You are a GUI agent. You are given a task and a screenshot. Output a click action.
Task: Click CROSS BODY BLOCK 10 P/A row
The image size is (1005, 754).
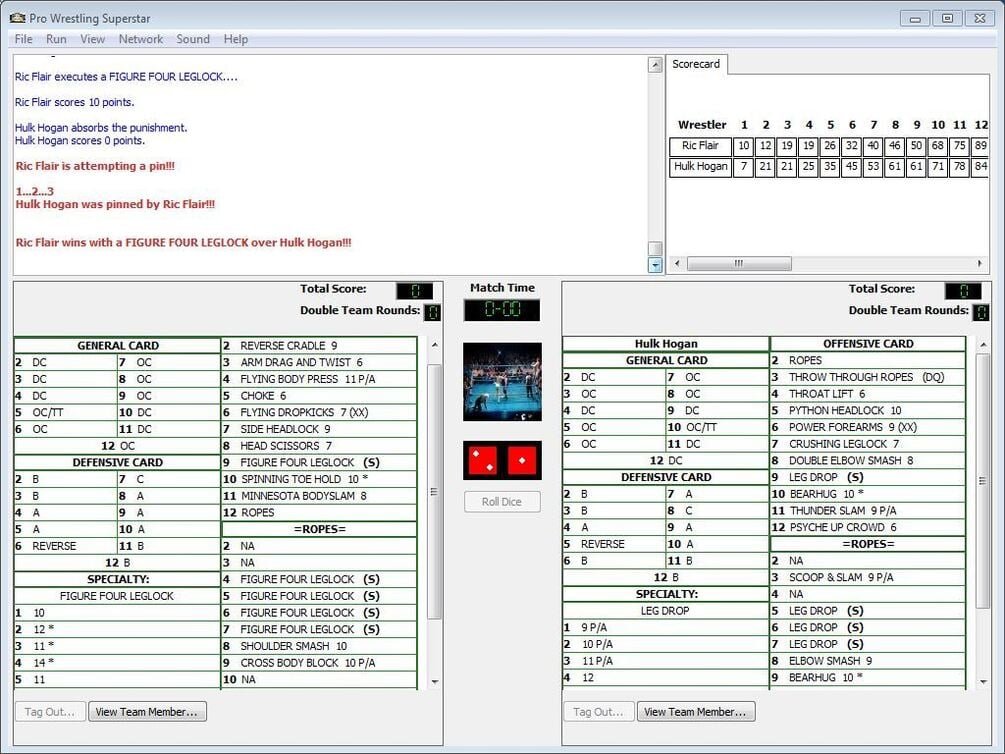coord(319,662)
